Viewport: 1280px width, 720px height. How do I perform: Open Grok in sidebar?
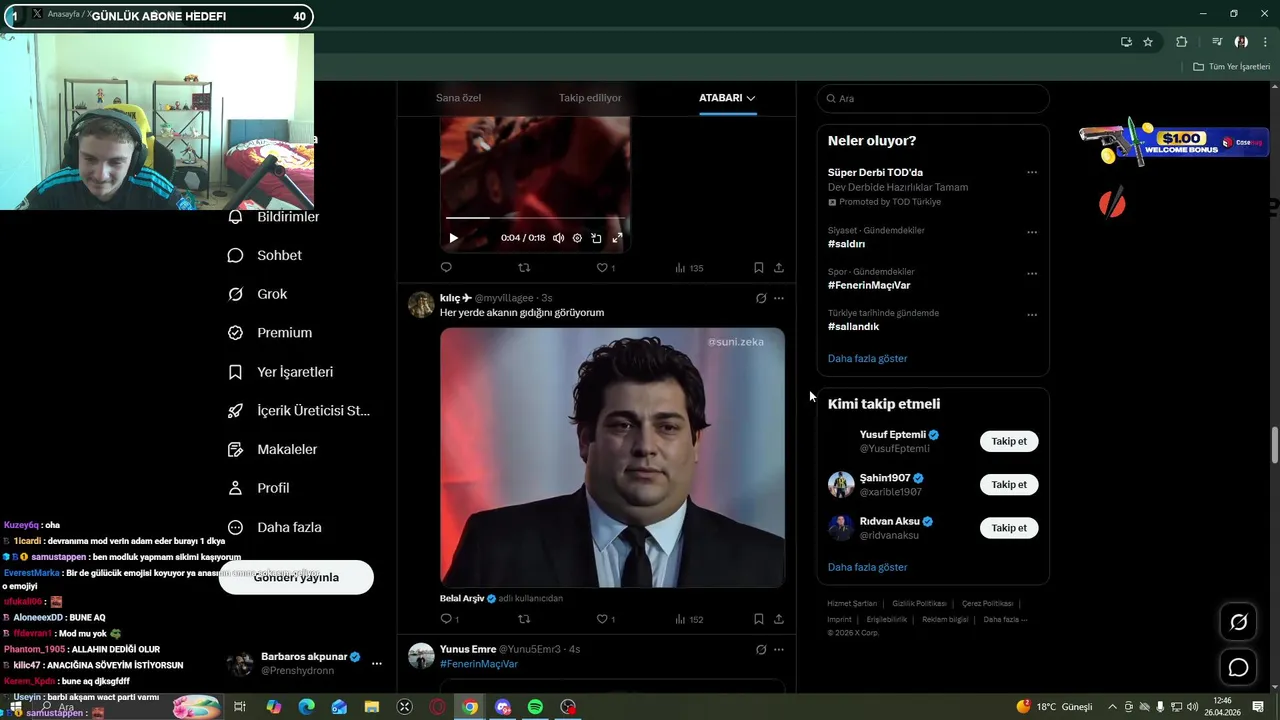tap(258, 294)
